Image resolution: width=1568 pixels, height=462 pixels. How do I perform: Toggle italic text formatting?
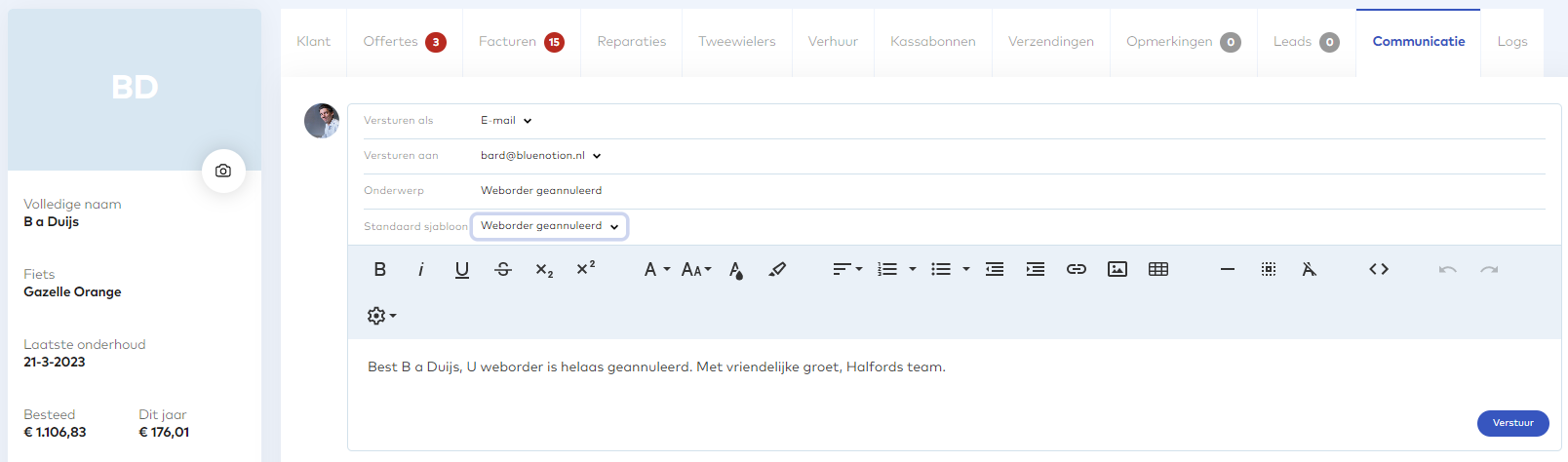click(421, 270)
